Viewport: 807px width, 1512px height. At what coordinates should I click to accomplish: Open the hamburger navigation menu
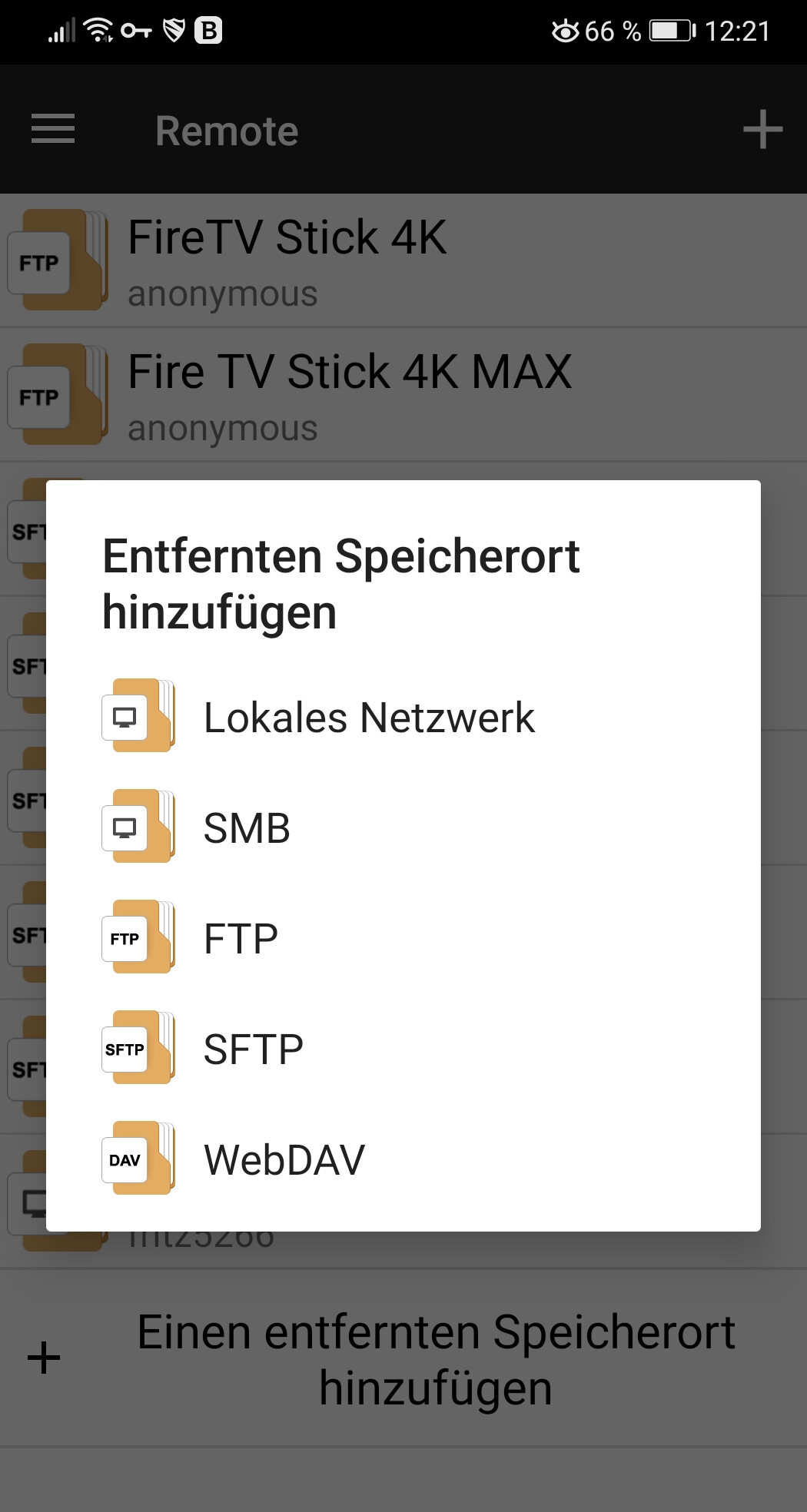click(53, 129)
